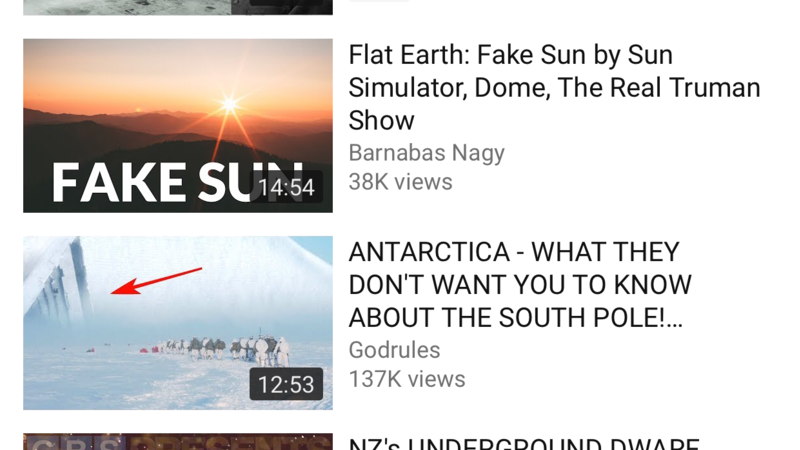The height and width of the screenshot is (450, 800).
Task: Open 'ANTARCTICA - WHAT THEY DON'T WANT' title
Action: tap(520, 285)
